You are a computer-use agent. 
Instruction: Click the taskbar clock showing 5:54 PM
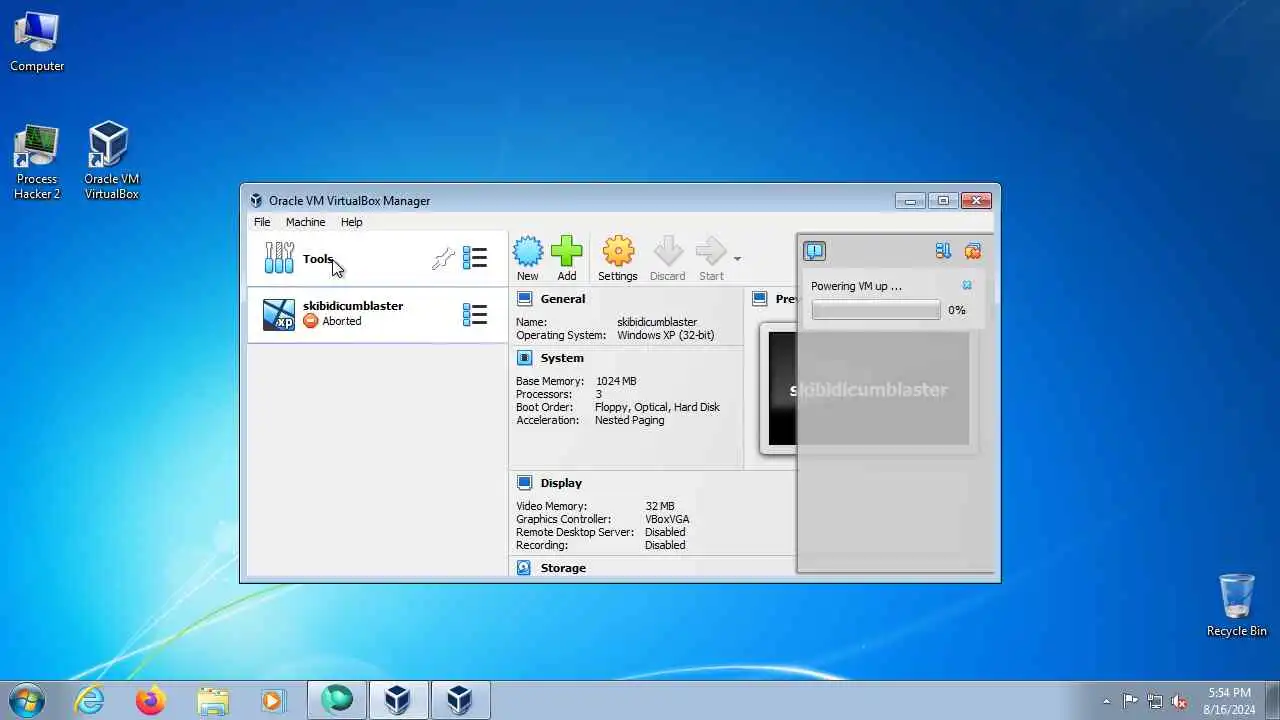point(1229,700)
